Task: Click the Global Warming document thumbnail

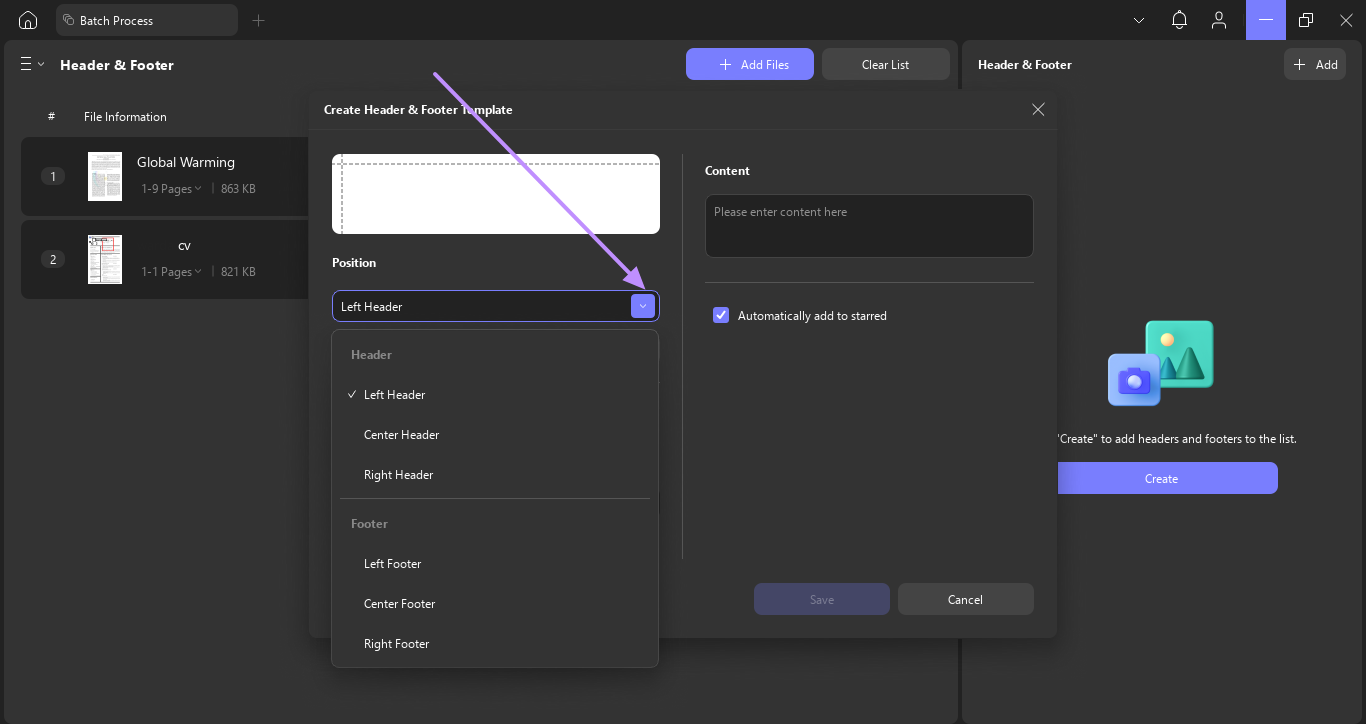Action: pyautogui.click(x=104, y=176)
